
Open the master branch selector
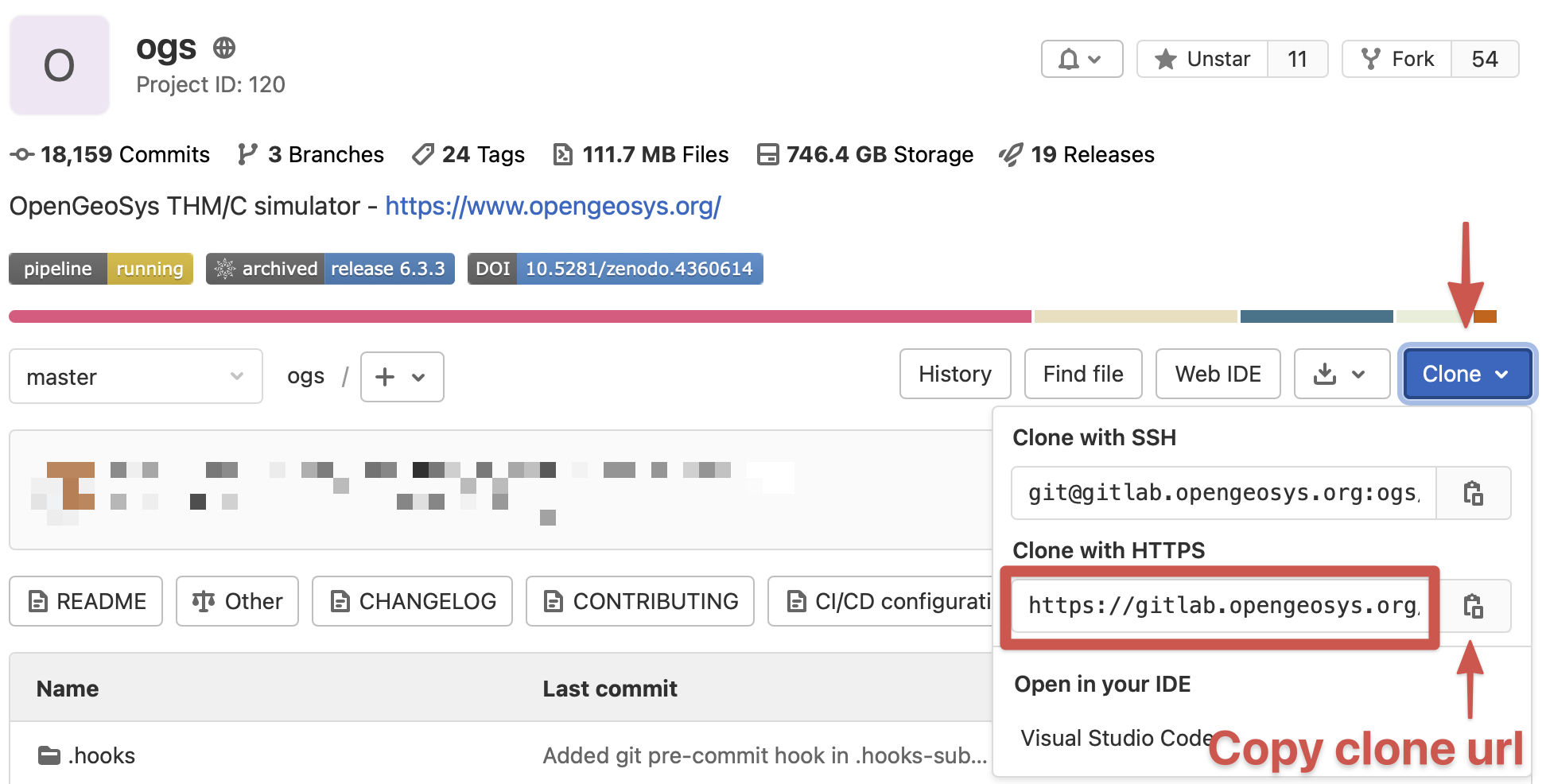coord(135,376)
